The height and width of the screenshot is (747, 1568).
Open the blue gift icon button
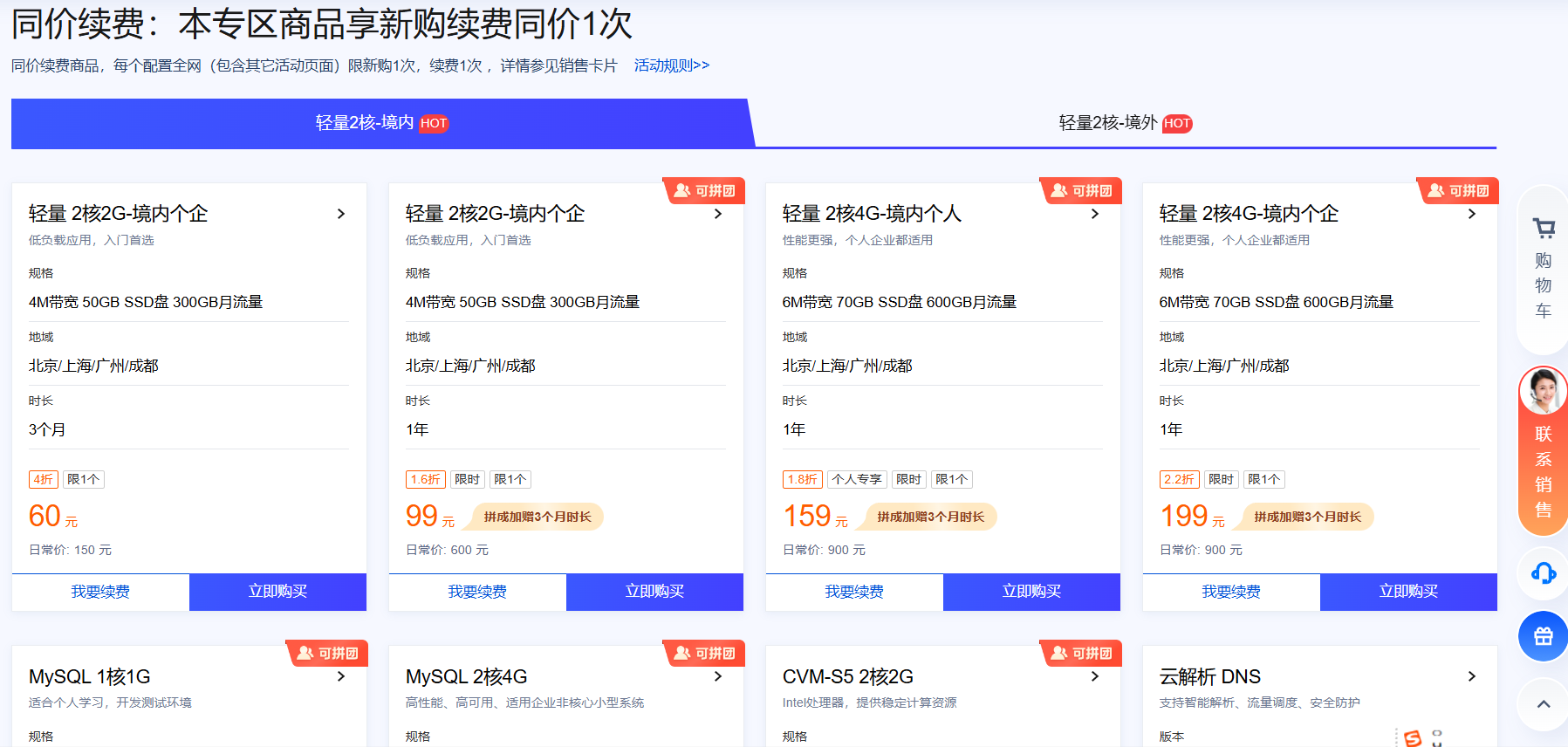coord(1544,636)
